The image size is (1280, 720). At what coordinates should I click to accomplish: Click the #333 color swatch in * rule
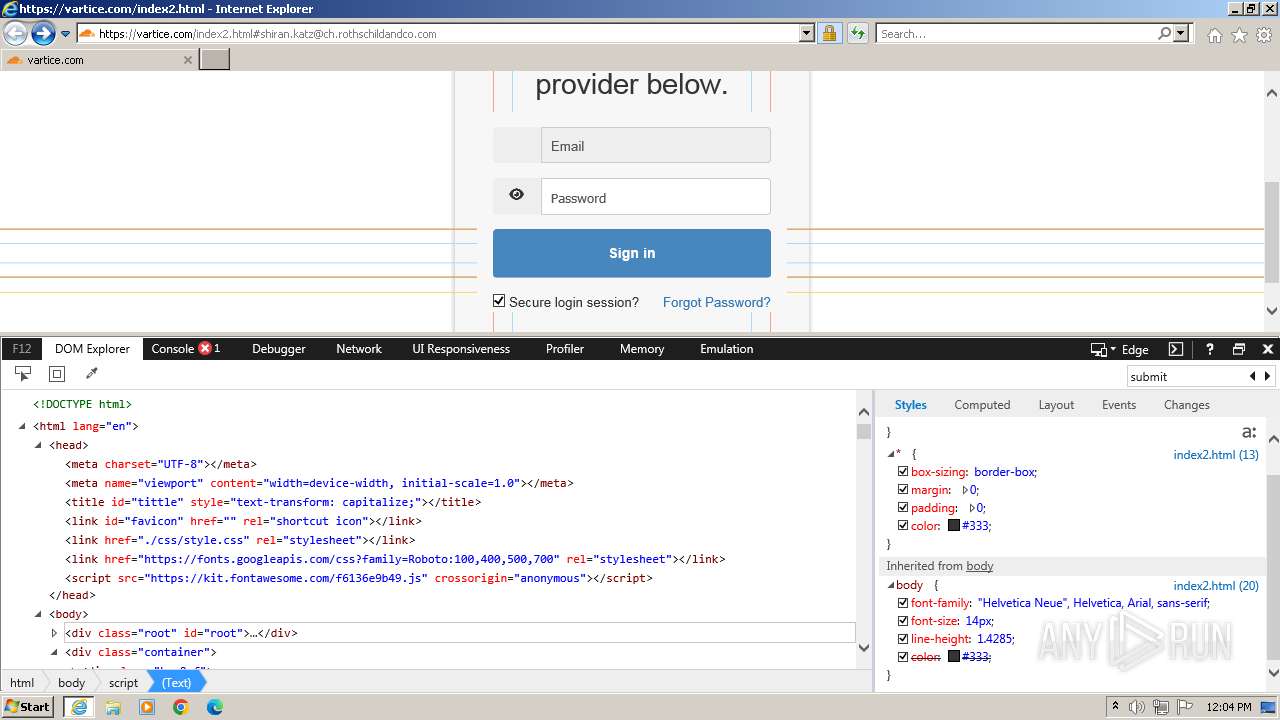pos(954,526)
